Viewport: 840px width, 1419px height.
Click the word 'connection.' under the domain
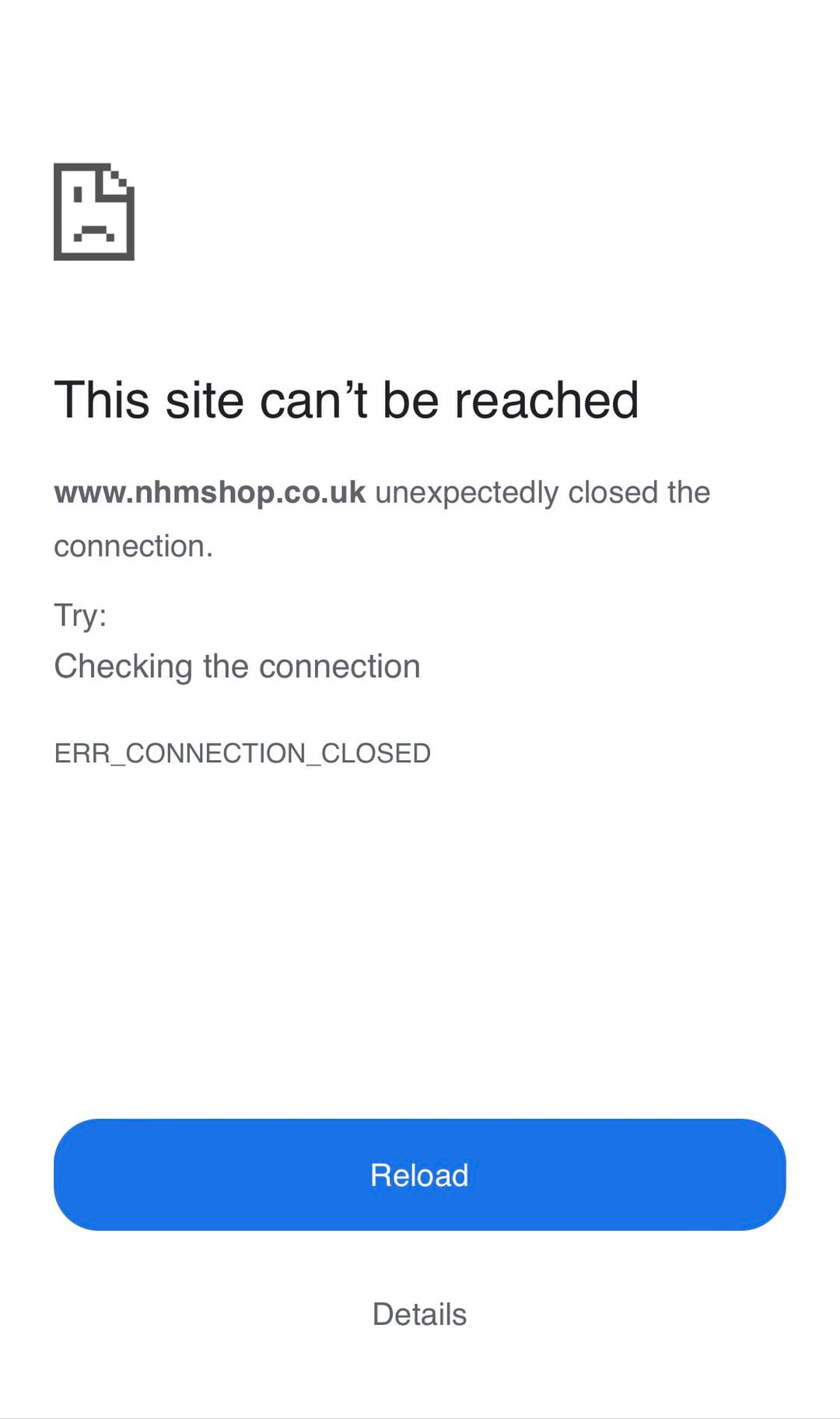pyautogui.click(x=134, y=546)
